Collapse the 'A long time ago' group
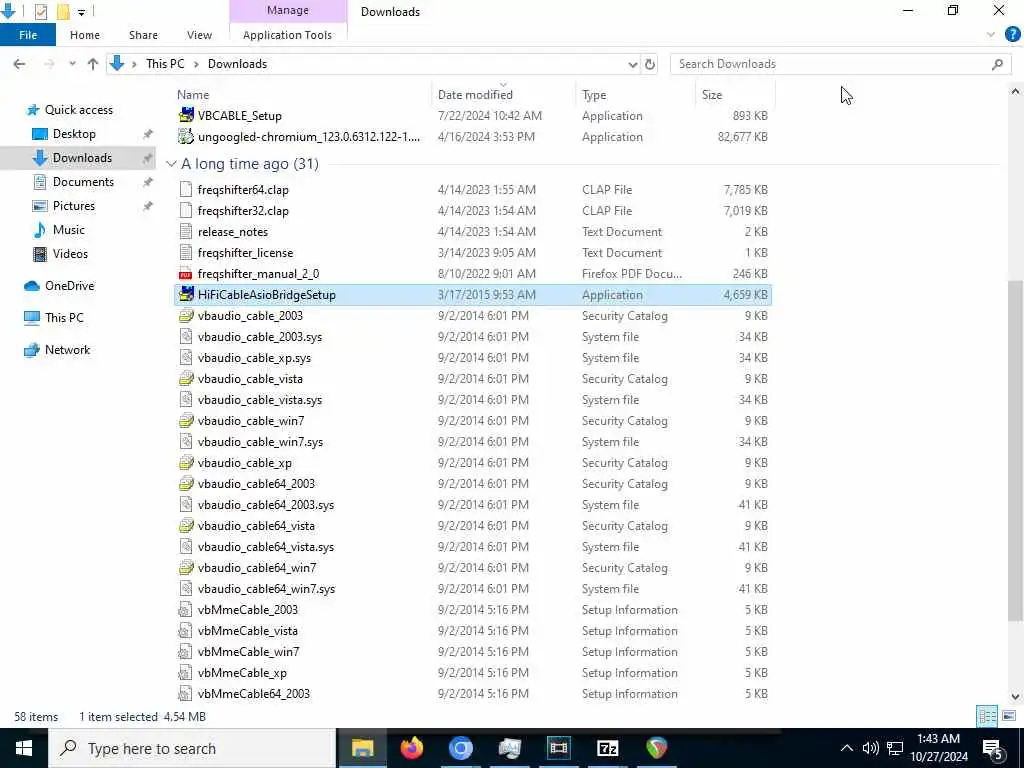Viewport: 1024px width, 768px height. [171, 164]
